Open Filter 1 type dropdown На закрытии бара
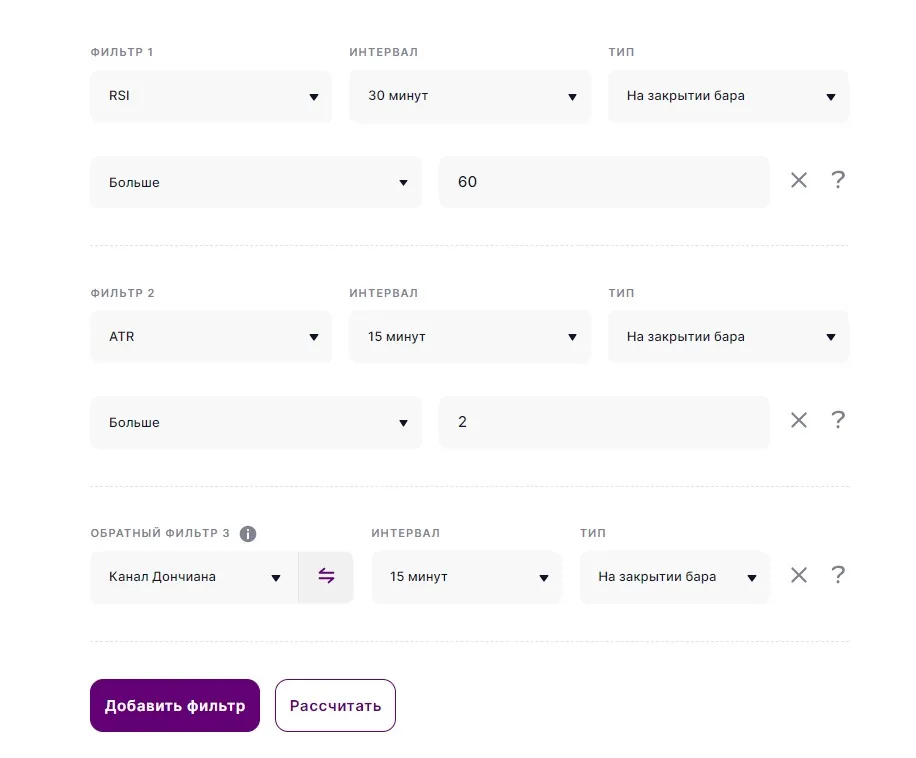The height and width of the screenshot is (758, 916). (728, 97)
